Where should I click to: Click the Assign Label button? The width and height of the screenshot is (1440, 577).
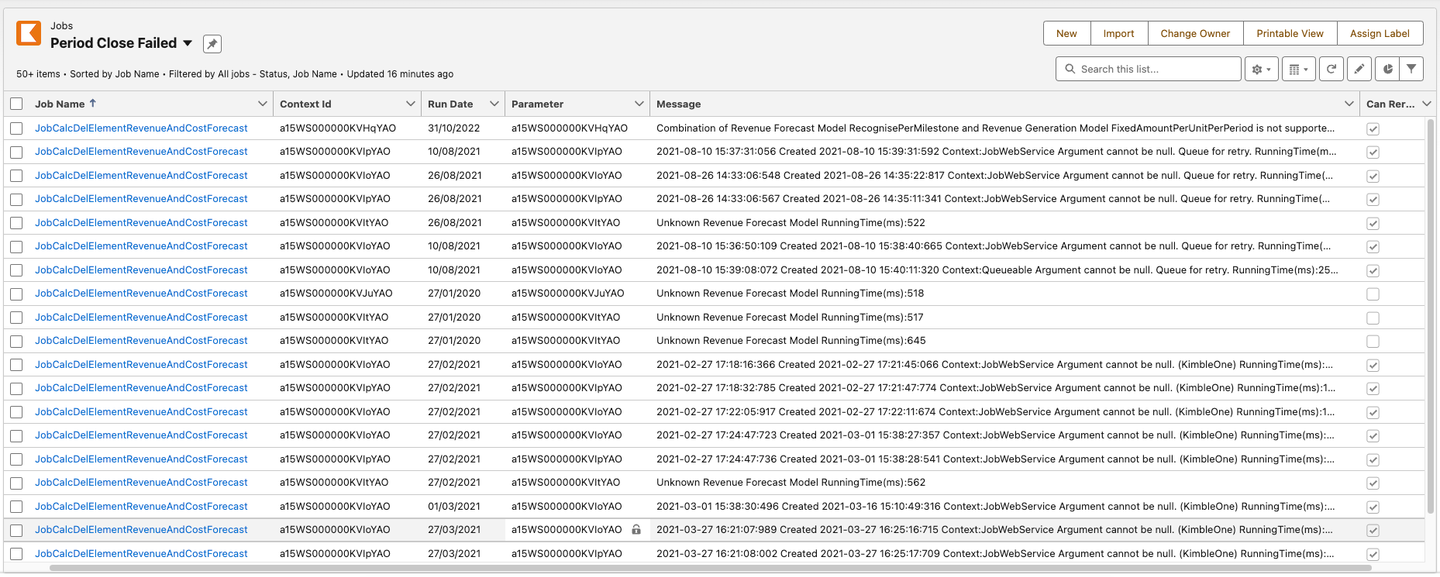[x=1379, y=33]
